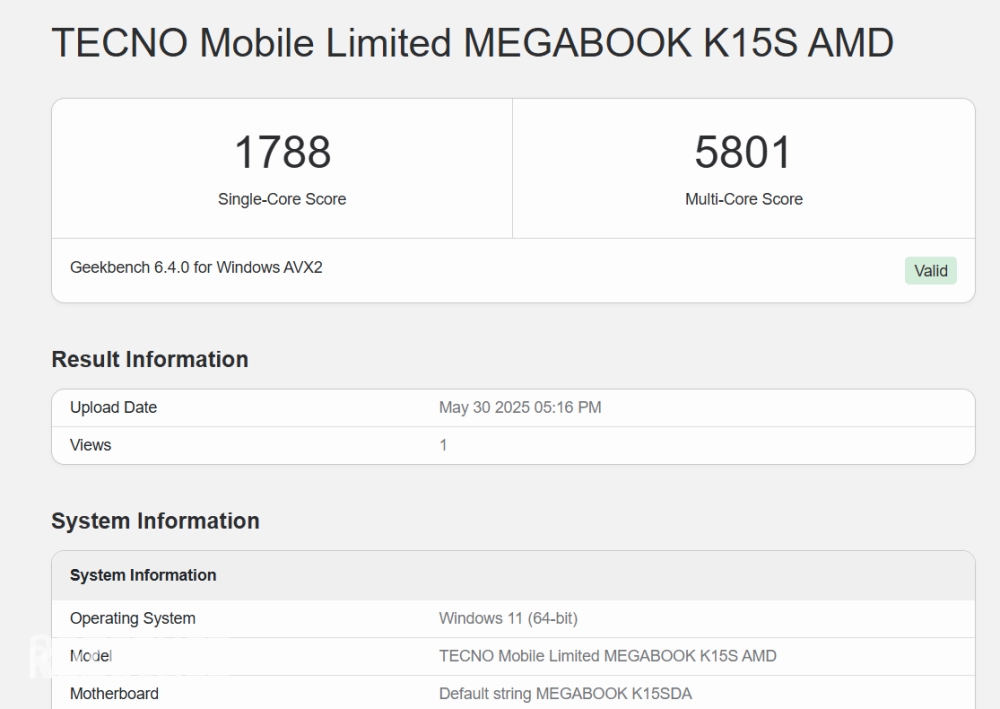Image resolution: width=1000 pixels, height=709 pixels.
Task: Click the TECNO MEGABOOK K15S AMD page title
Action: tap(472, 44)
